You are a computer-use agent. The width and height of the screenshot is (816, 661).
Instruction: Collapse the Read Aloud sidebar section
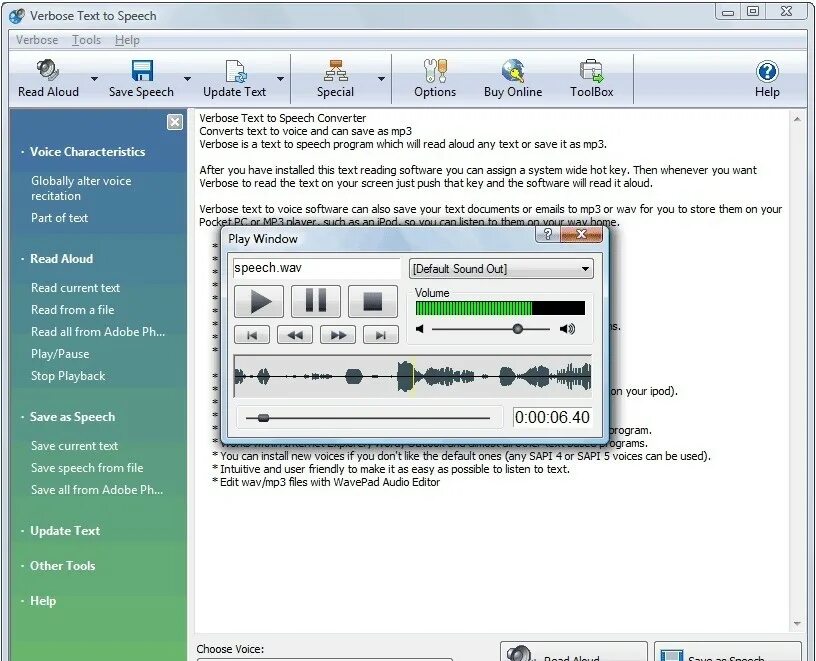point(61,259)
